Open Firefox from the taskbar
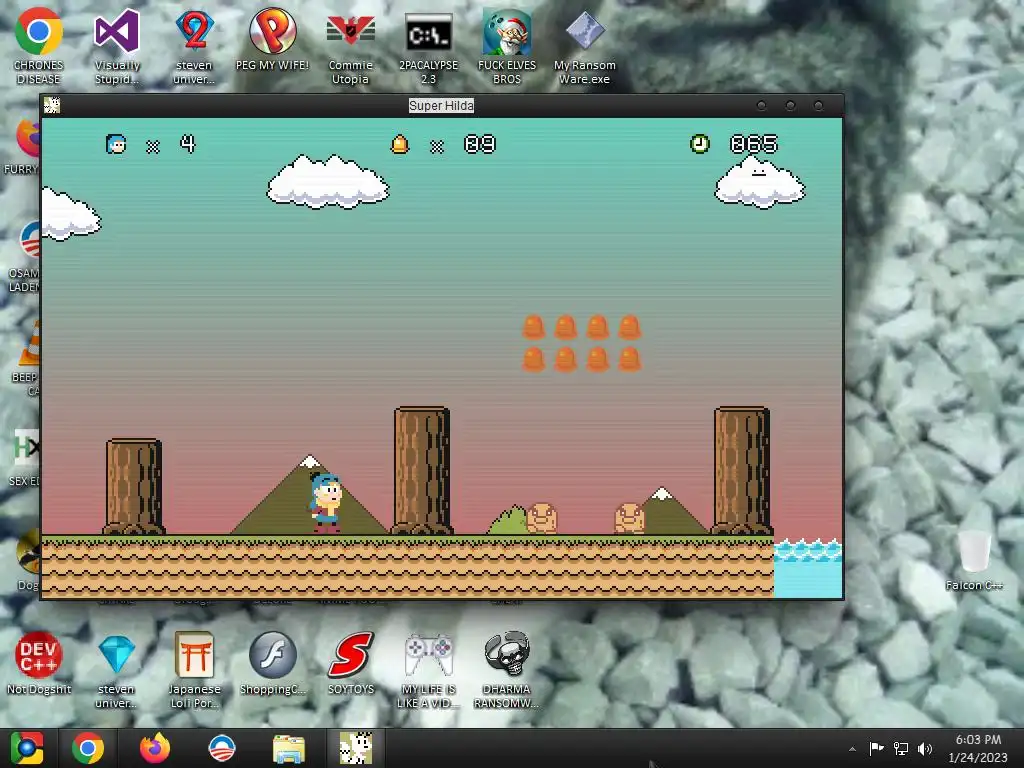The height and width of the screenshot is (768, 1024). coord(155,748)
